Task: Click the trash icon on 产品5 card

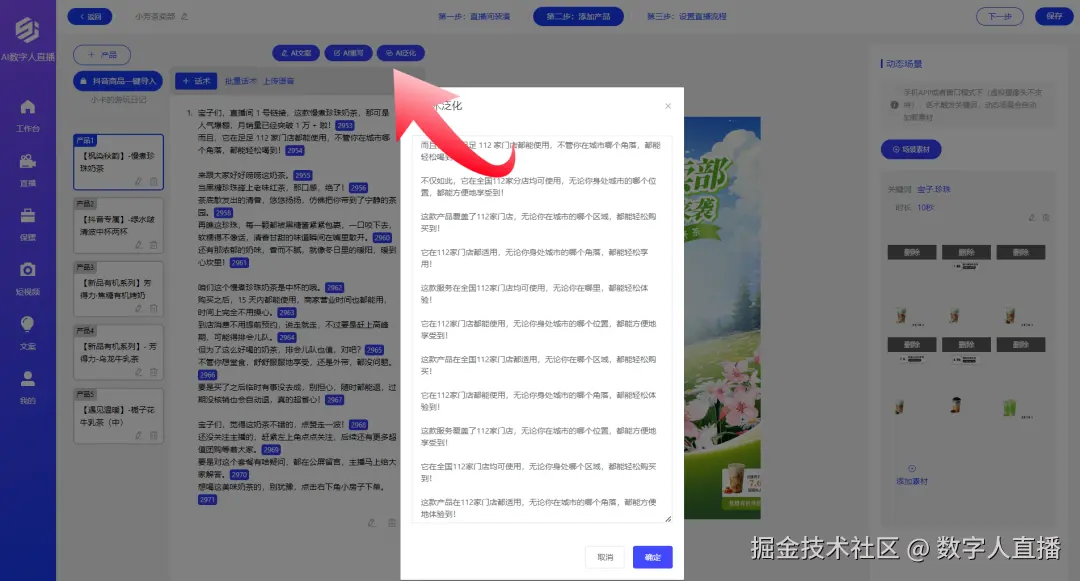Action: [x=154, y=436]
